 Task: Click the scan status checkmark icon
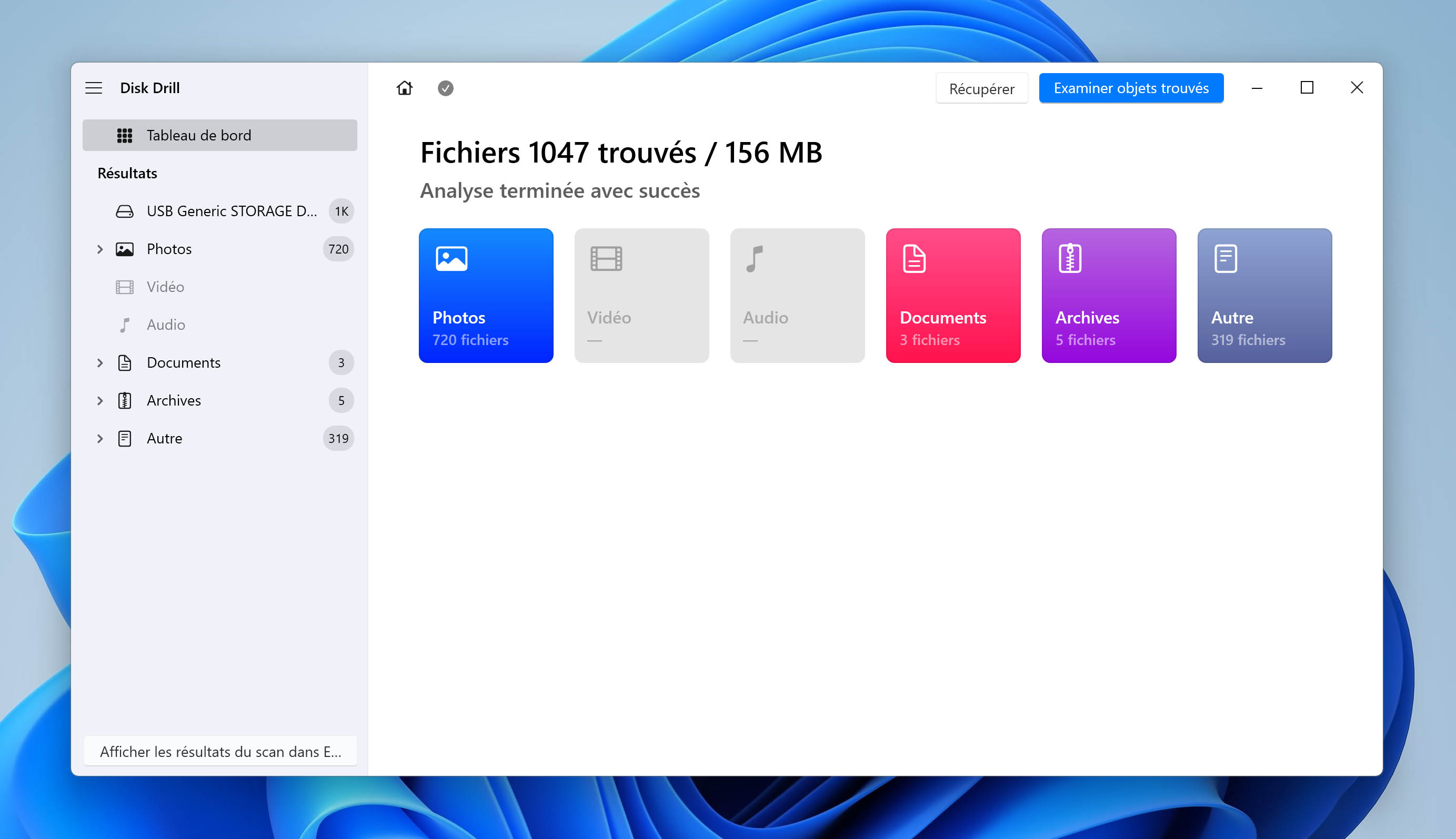(x=446, y=87)
